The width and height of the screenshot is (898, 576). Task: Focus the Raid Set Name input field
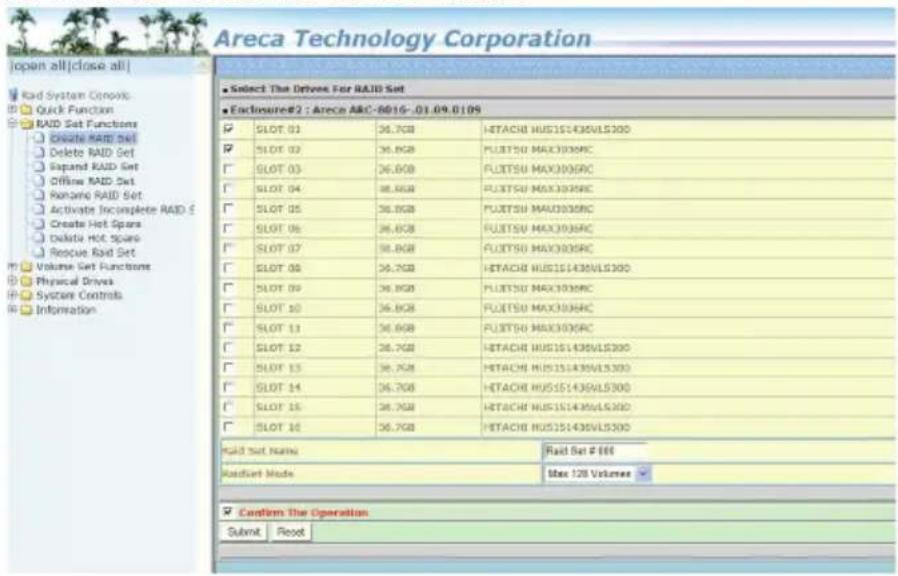coord(594,451)
